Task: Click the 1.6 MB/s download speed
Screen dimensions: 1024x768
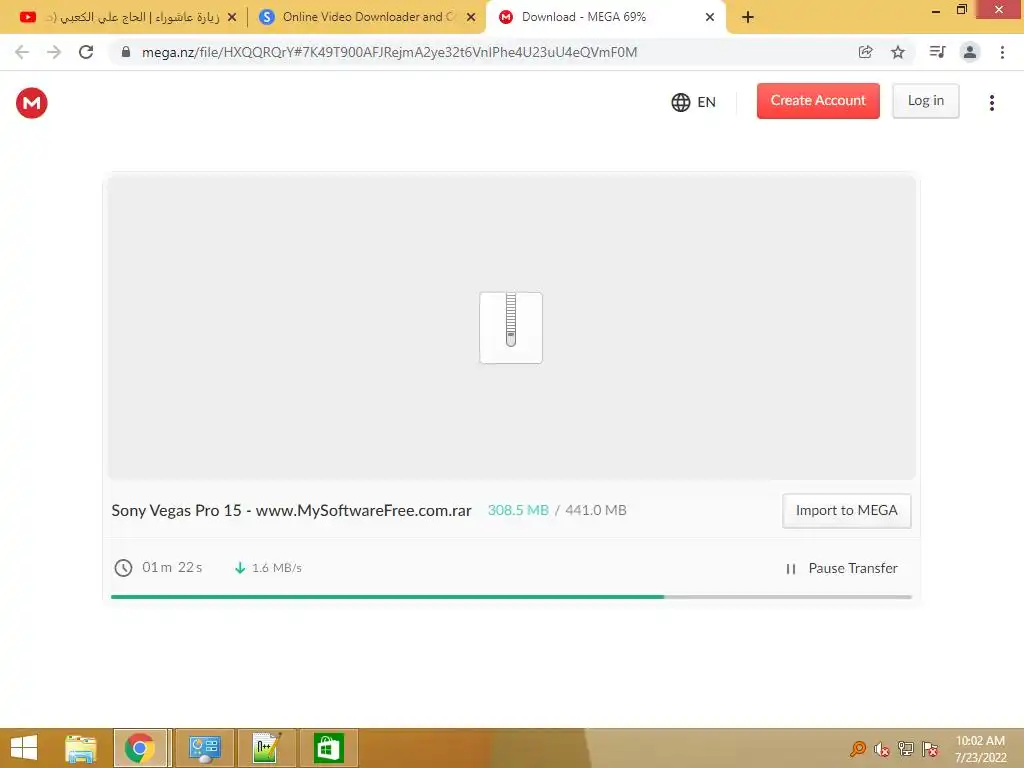Action: click(x=277, y=568)
